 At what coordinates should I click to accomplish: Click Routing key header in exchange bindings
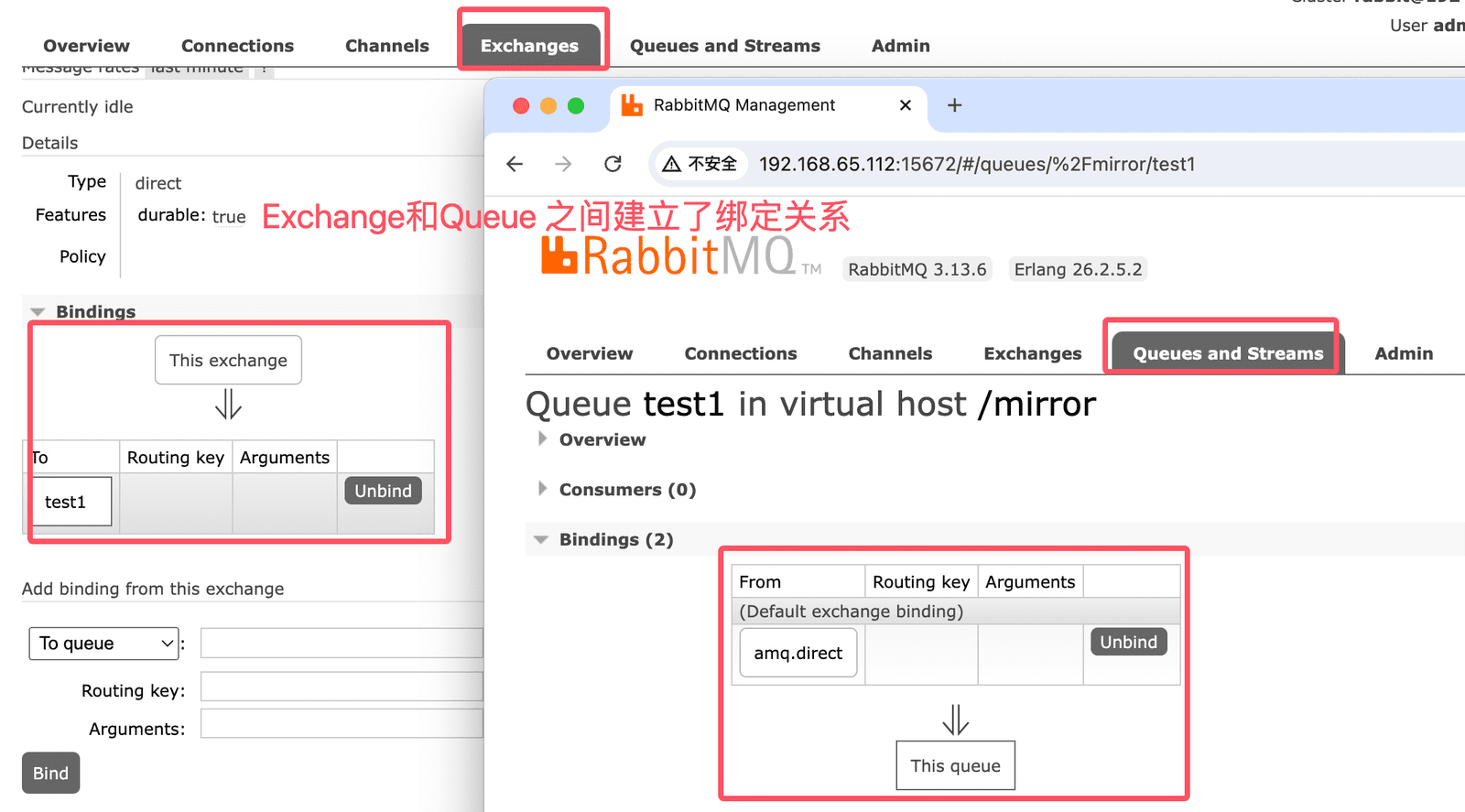tap(176, 458)
